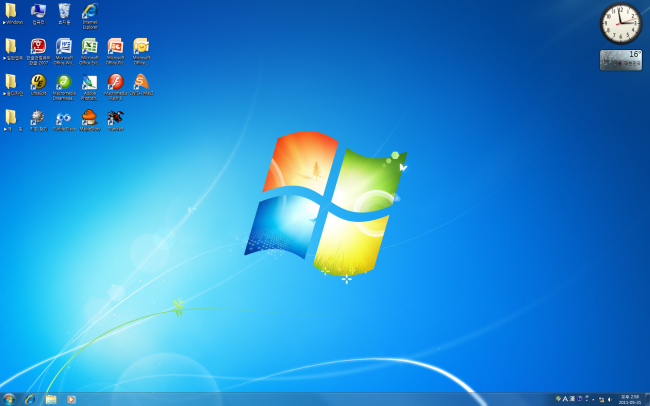Screen dimensions: 650x406
Task: Click the analog clock gadget
Action: click(620, 23)
